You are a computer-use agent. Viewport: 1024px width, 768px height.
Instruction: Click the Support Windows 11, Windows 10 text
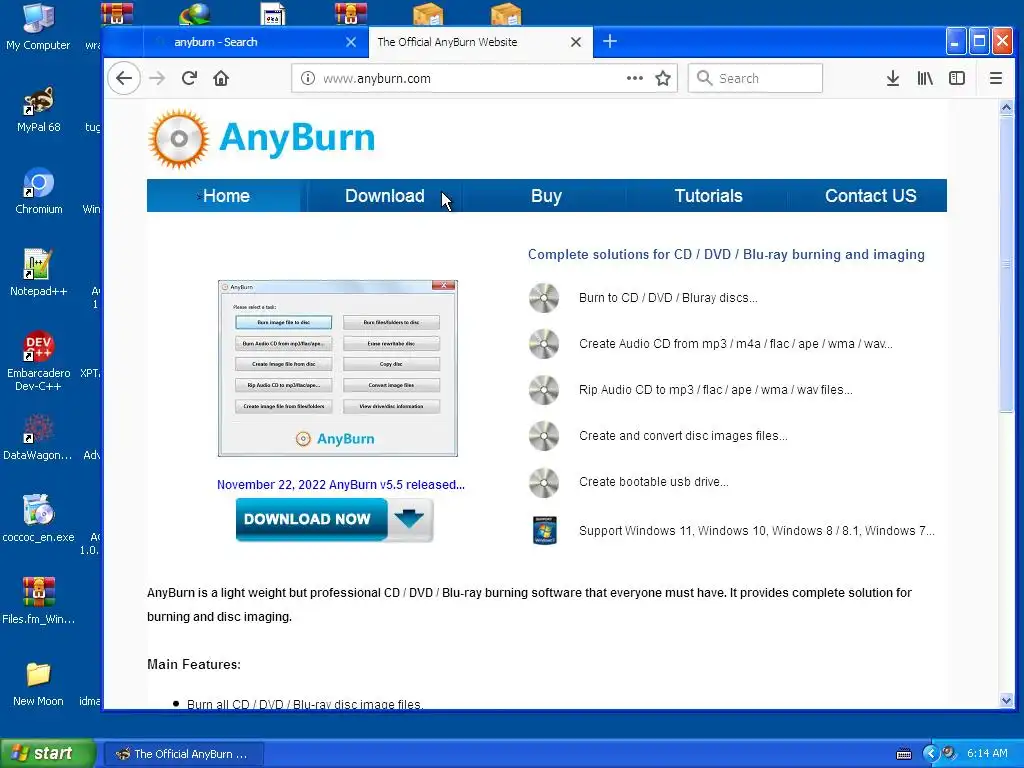[x=756, y=531]
